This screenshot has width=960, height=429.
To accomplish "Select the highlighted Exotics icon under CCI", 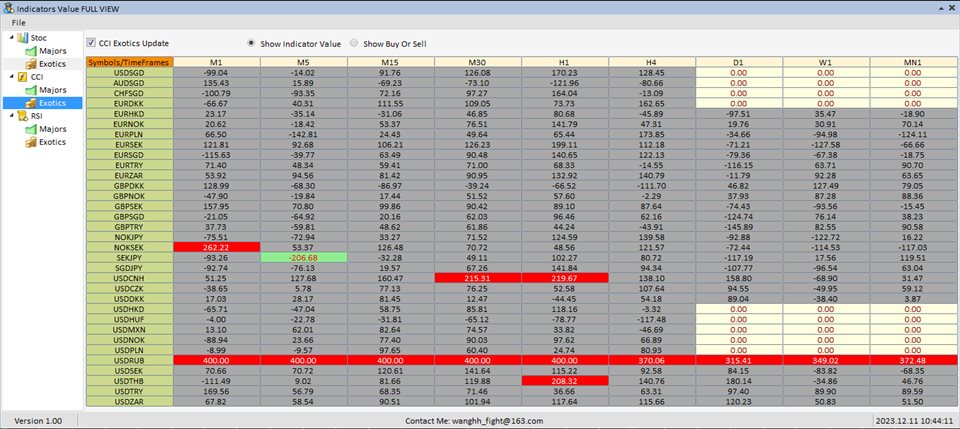I will click(x=31, y=103).
